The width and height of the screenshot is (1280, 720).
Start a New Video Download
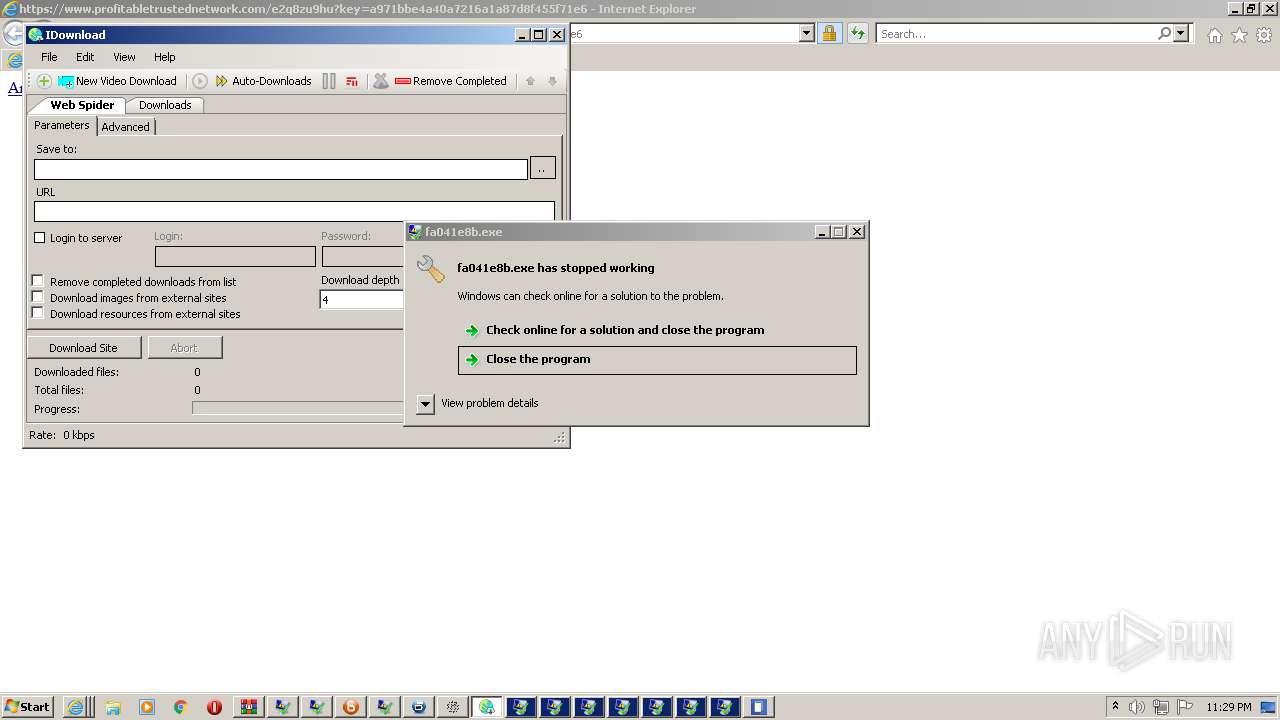point(117,81)
